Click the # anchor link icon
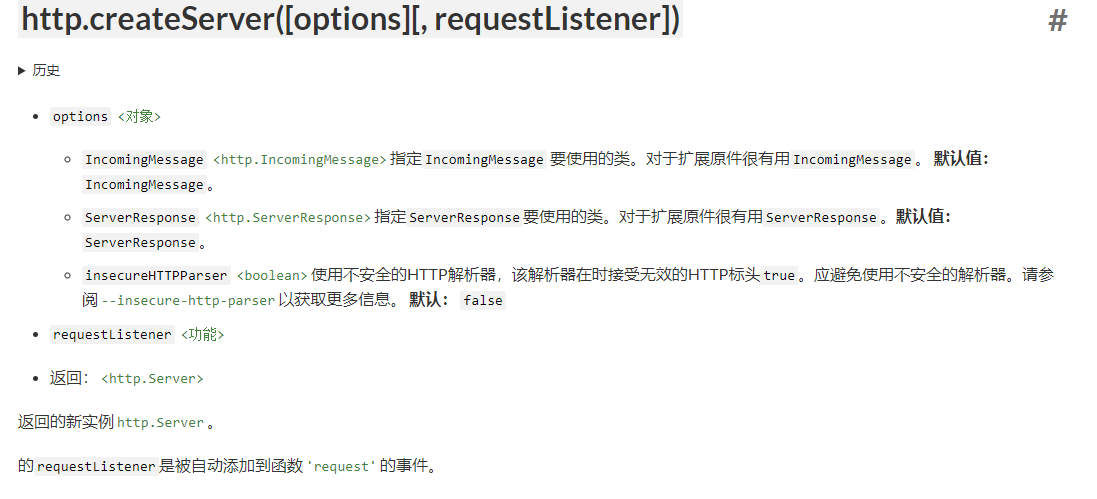This screenshot has height=499, width=1097. coord(1057,20)
